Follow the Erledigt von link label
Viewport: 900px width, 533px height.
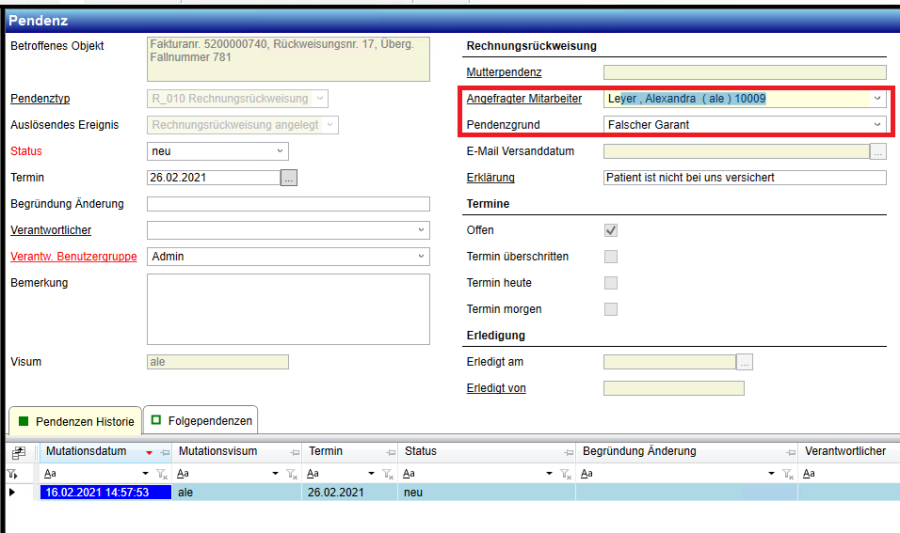coord(496,388)
